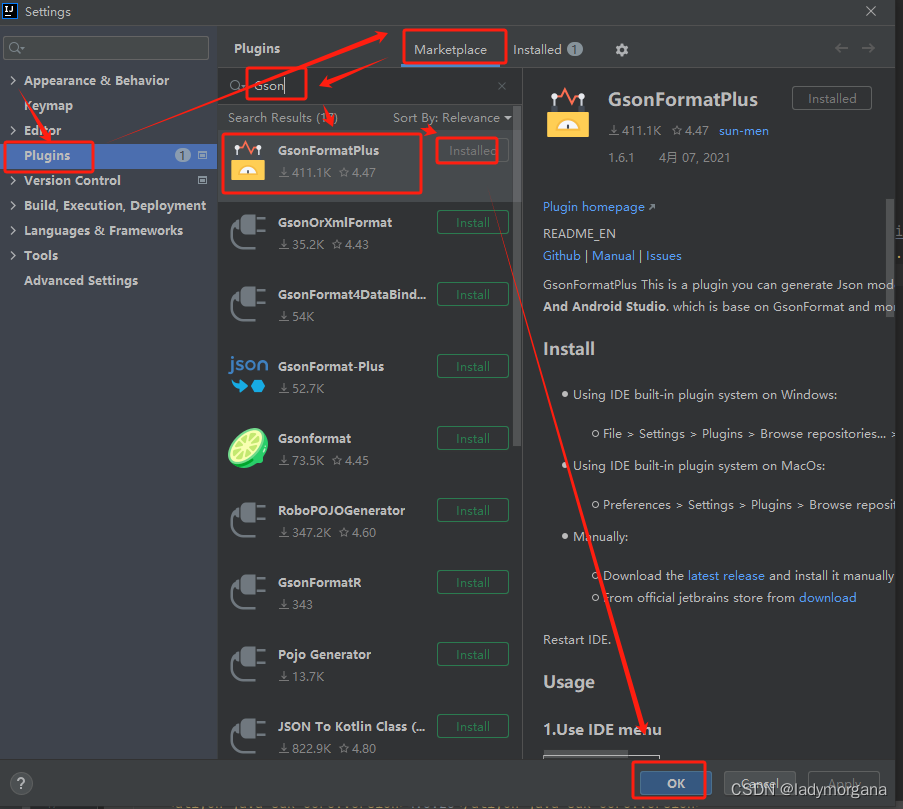Image resolution: width=903 pixels, height=809 pixels.
Task: Click Installed button in plugin details header
Action: (832, 98)
